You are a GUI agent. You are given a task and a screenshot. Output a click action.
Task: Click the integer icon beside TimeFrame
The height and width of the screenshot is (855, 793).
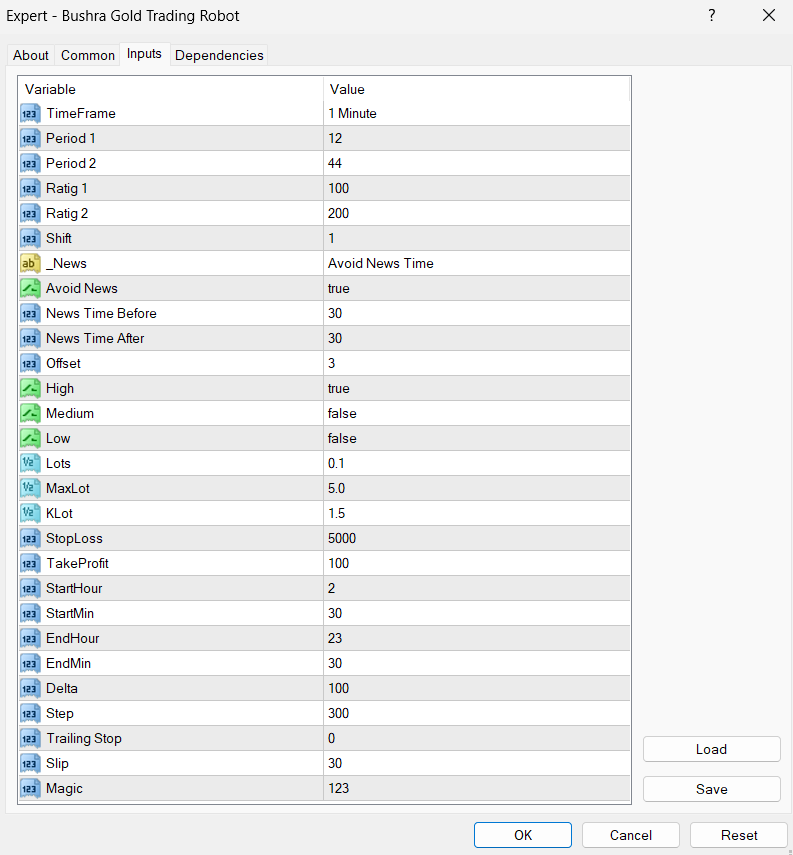coord(30,114)
